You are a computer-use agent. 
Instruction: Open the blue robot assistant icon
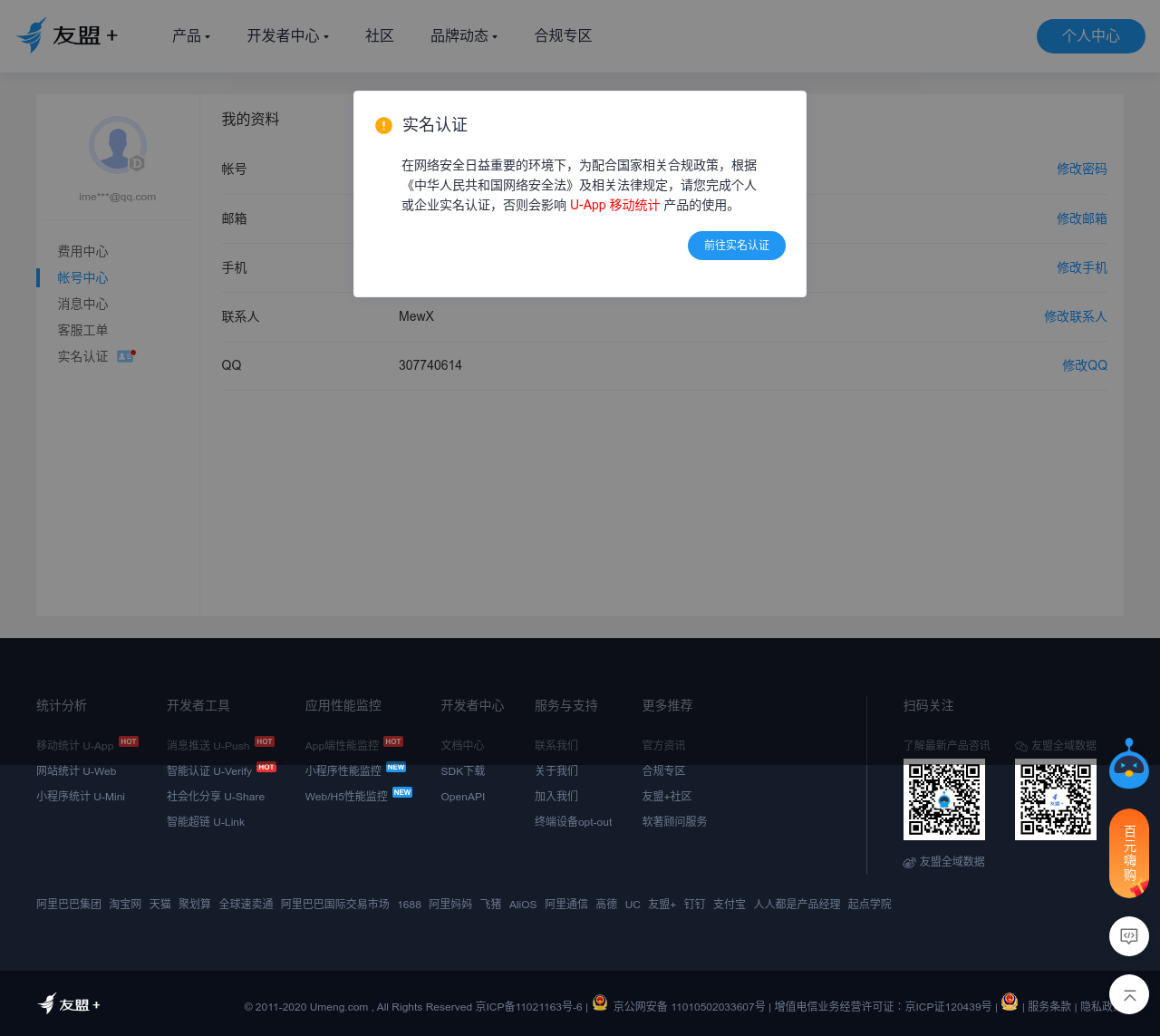1129,763
